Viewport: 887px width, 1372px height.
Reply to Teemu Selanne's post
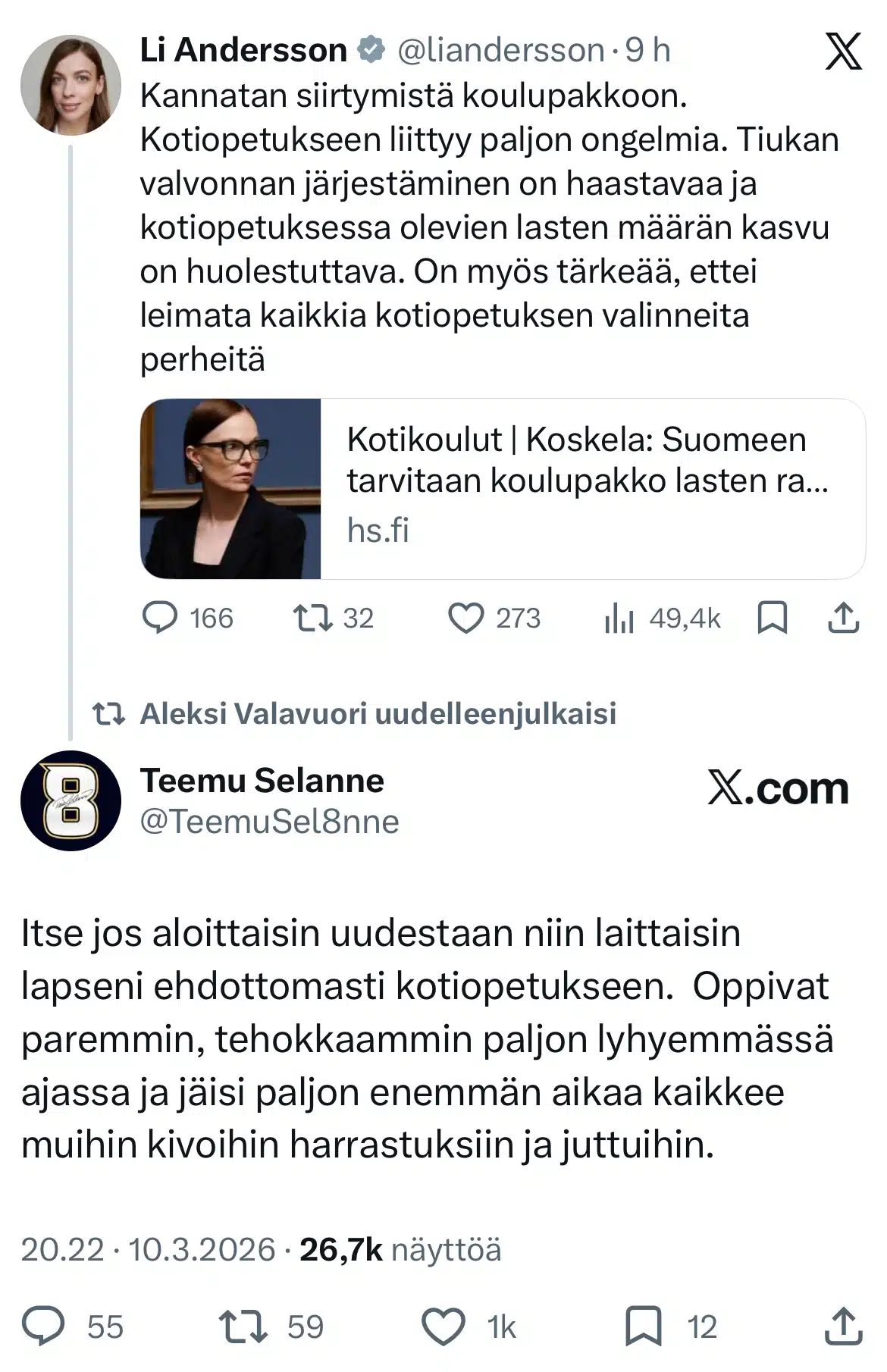[43, 1326]
